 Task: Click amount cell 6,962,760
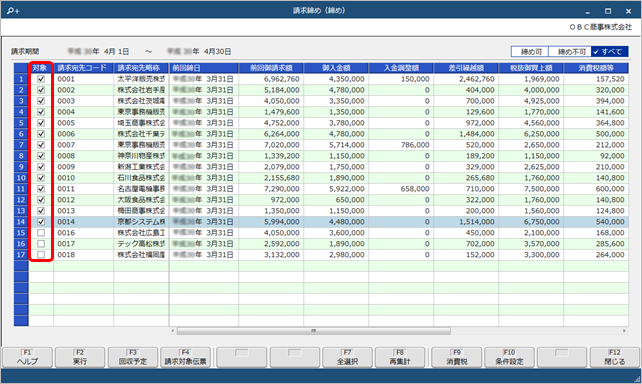pyautogui.click(x=271, y=79)
